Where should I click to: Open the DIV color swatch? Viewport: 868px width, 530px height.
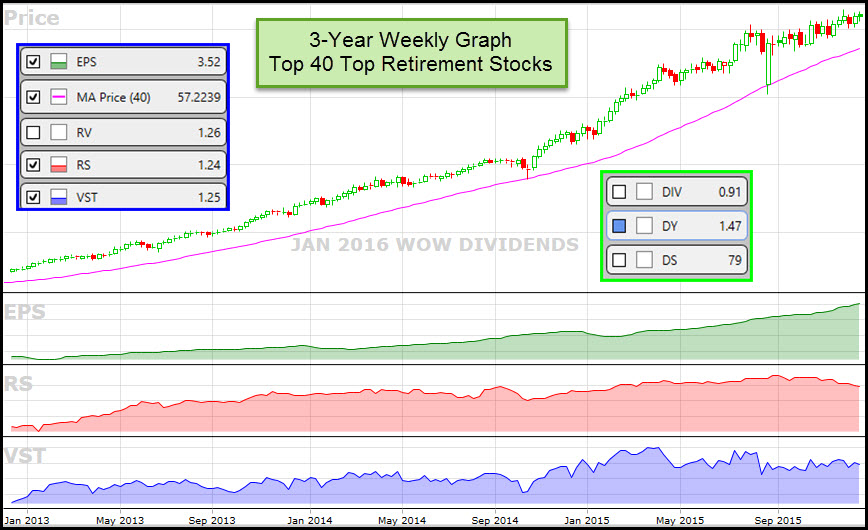[644, 192]
